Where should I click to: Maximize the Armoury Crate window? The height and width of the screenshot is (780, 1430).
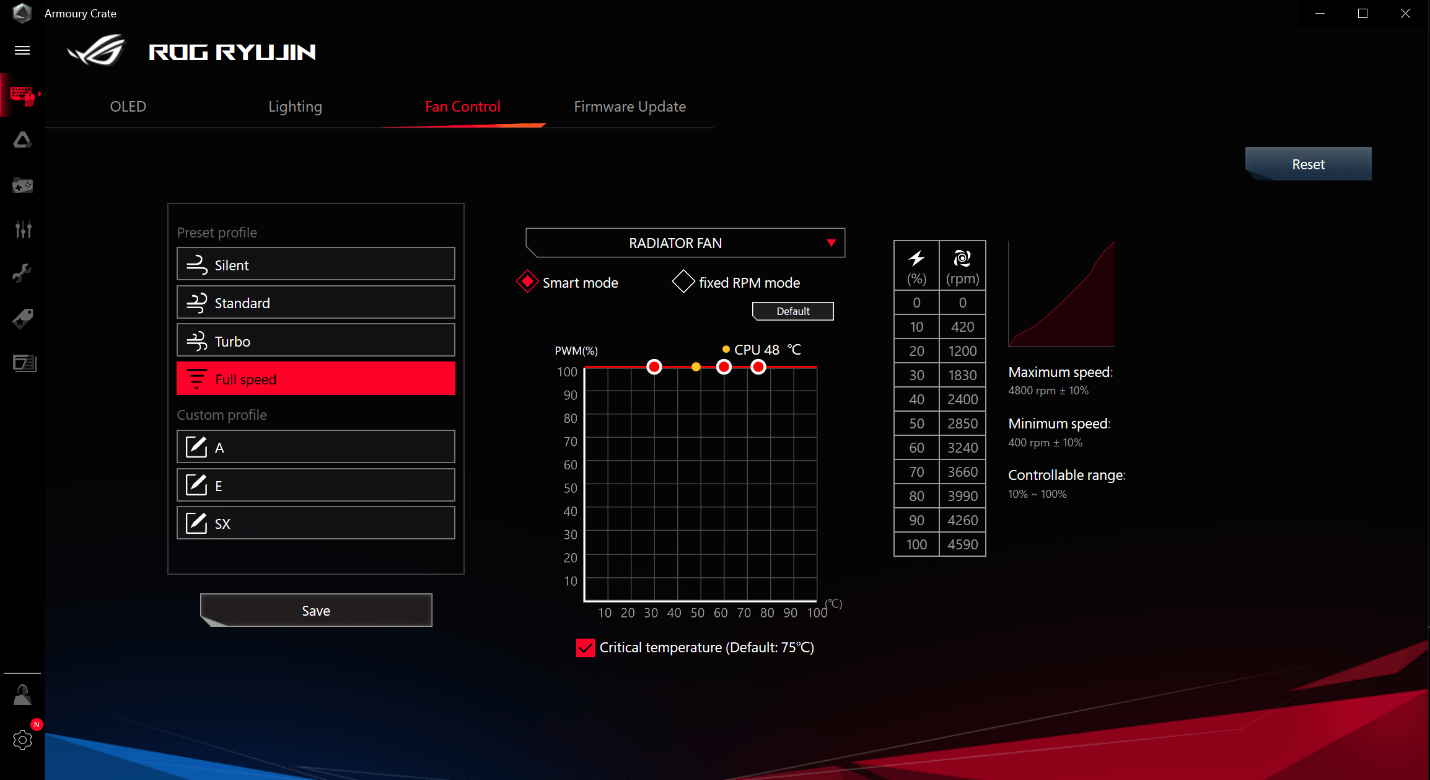point(1362,13)
